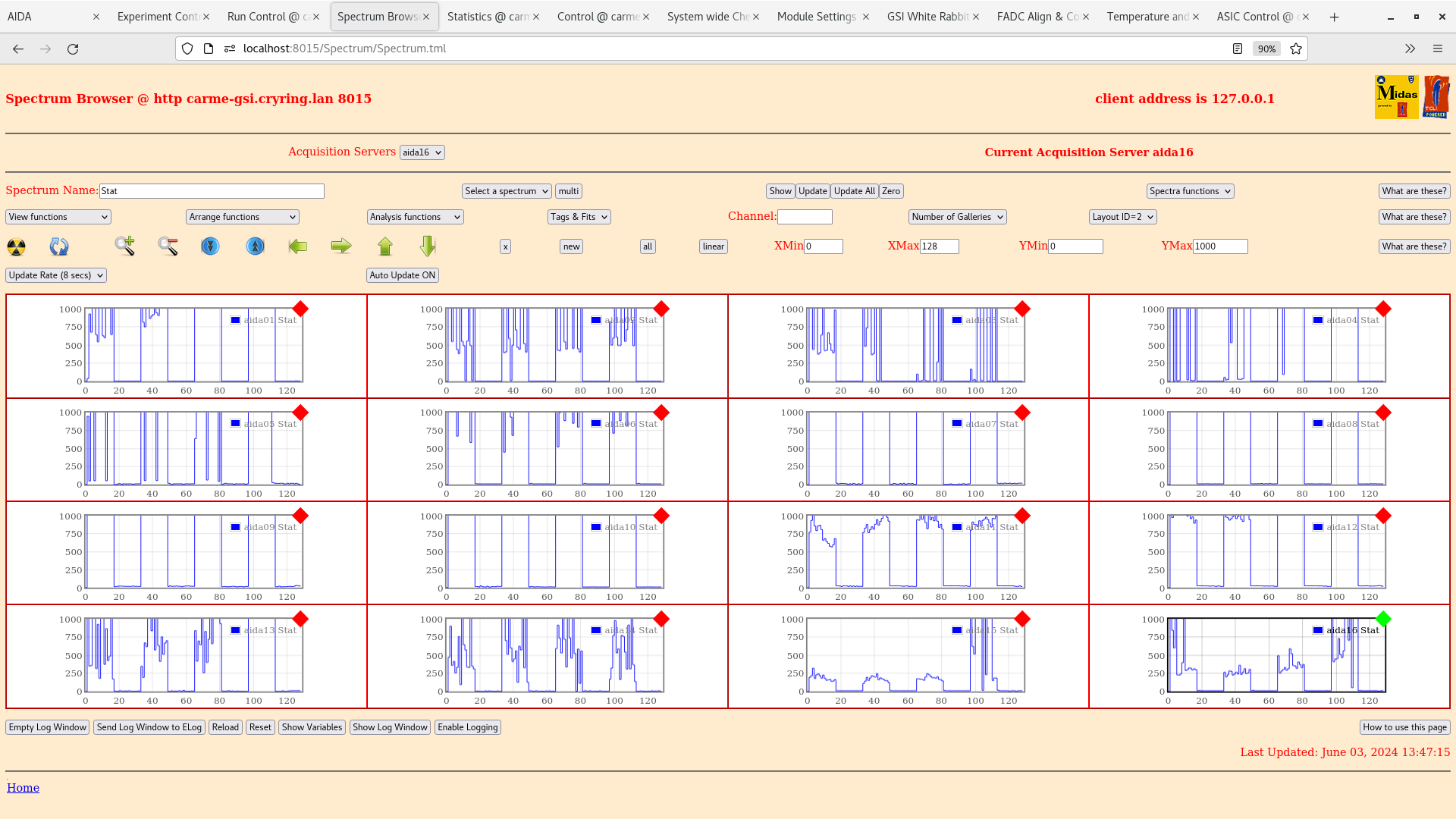Image resolution: width=1456 pixels, height=819 pixels.
Task: Open Number of Galleries dropdown
Action: pyautogui.click(x=958, y=217)
